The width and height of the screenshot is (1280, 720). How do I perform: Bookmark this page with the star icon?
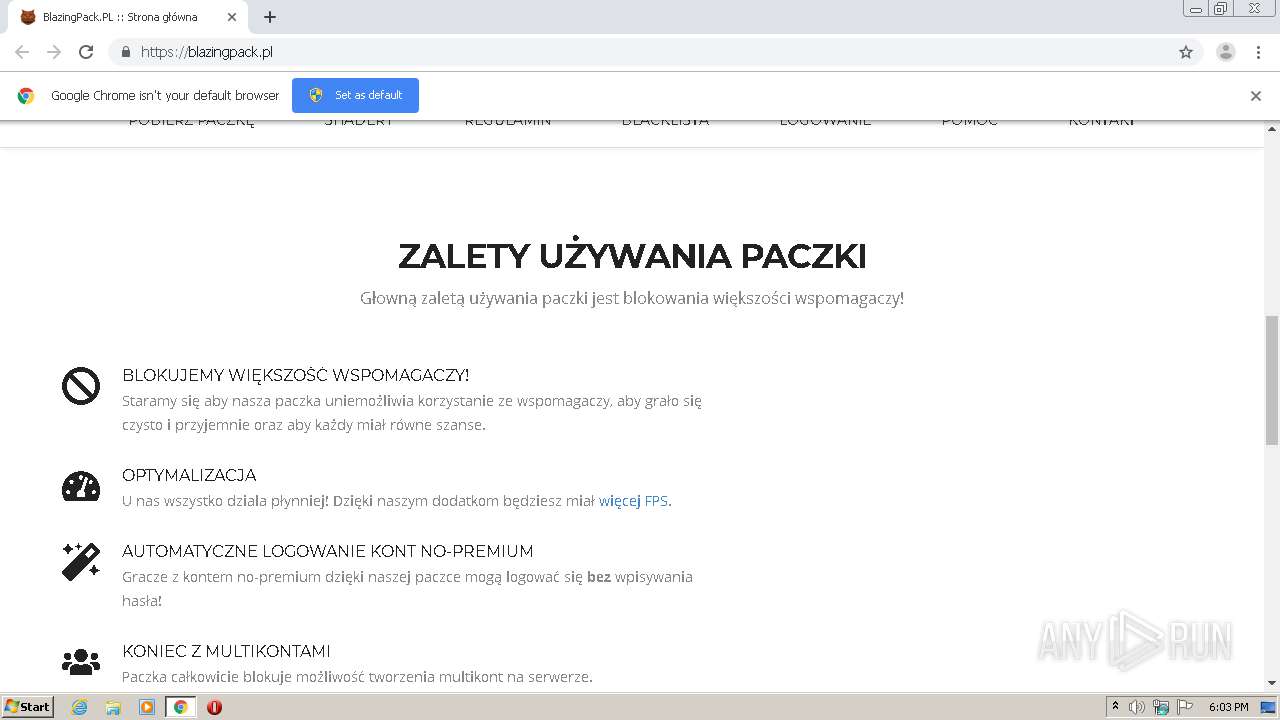coord(1186,52)
